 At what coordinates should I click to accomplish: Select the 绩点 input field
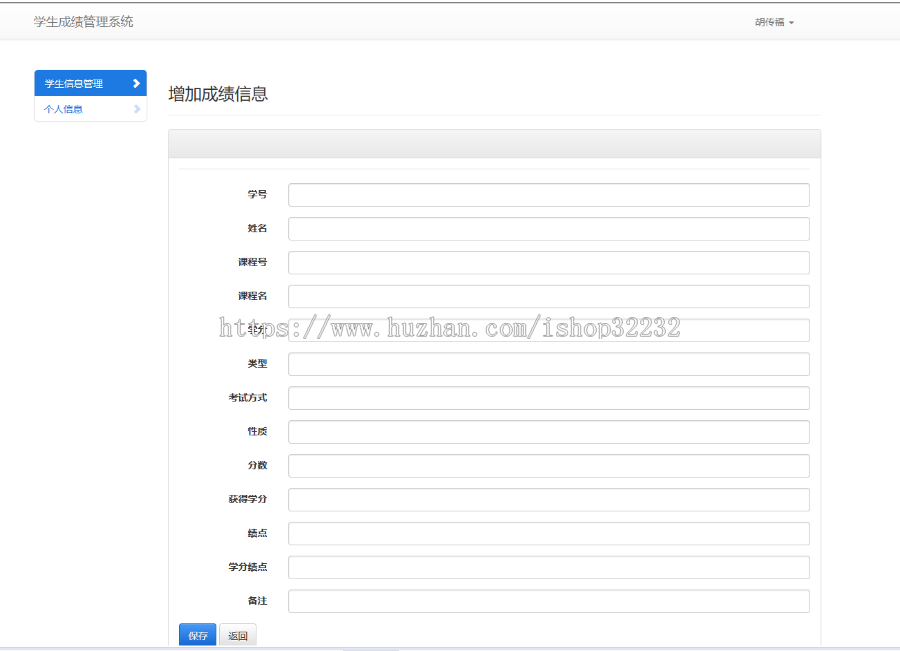548,533
